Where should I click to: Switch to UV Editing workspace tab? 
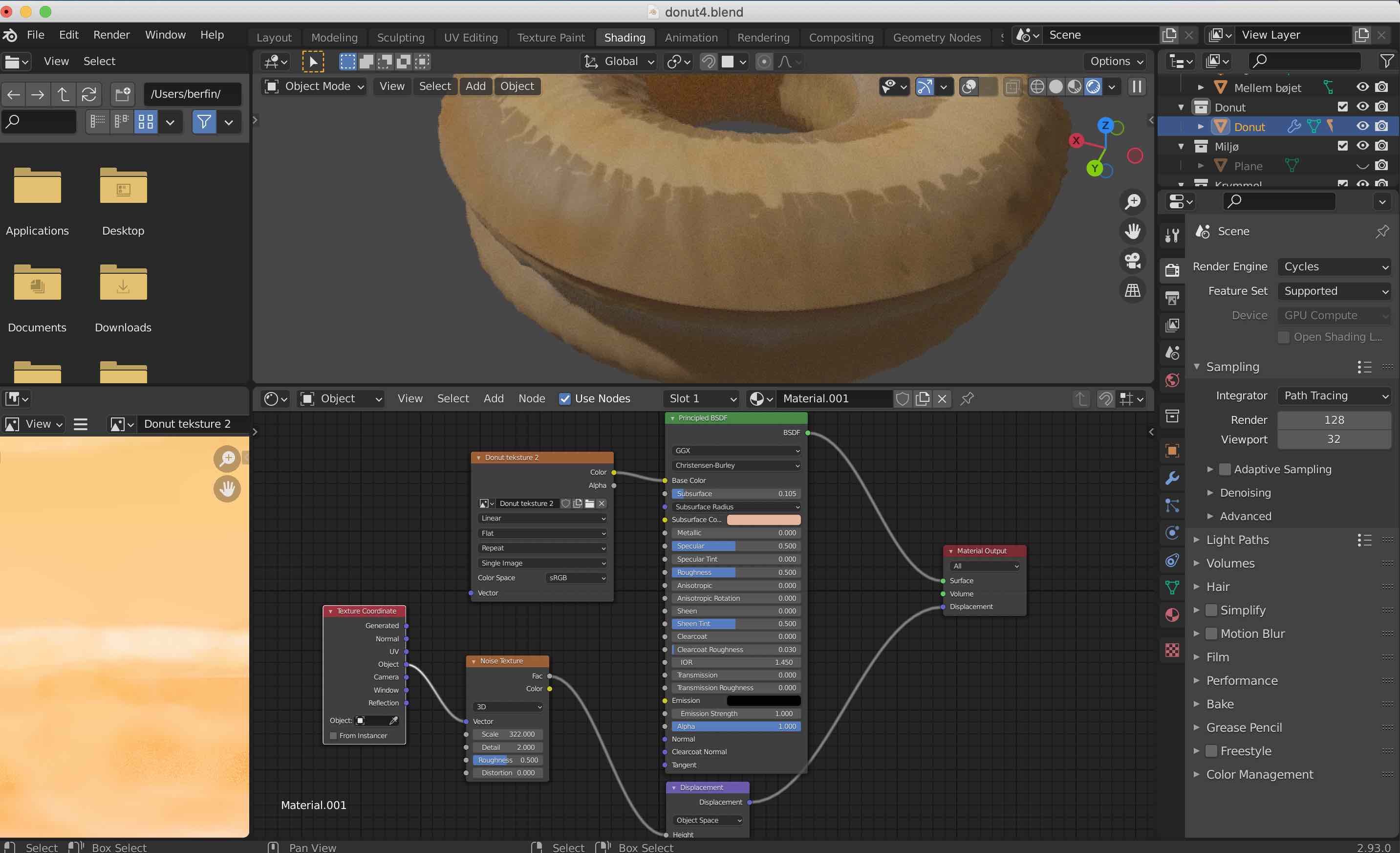point(471,38)
